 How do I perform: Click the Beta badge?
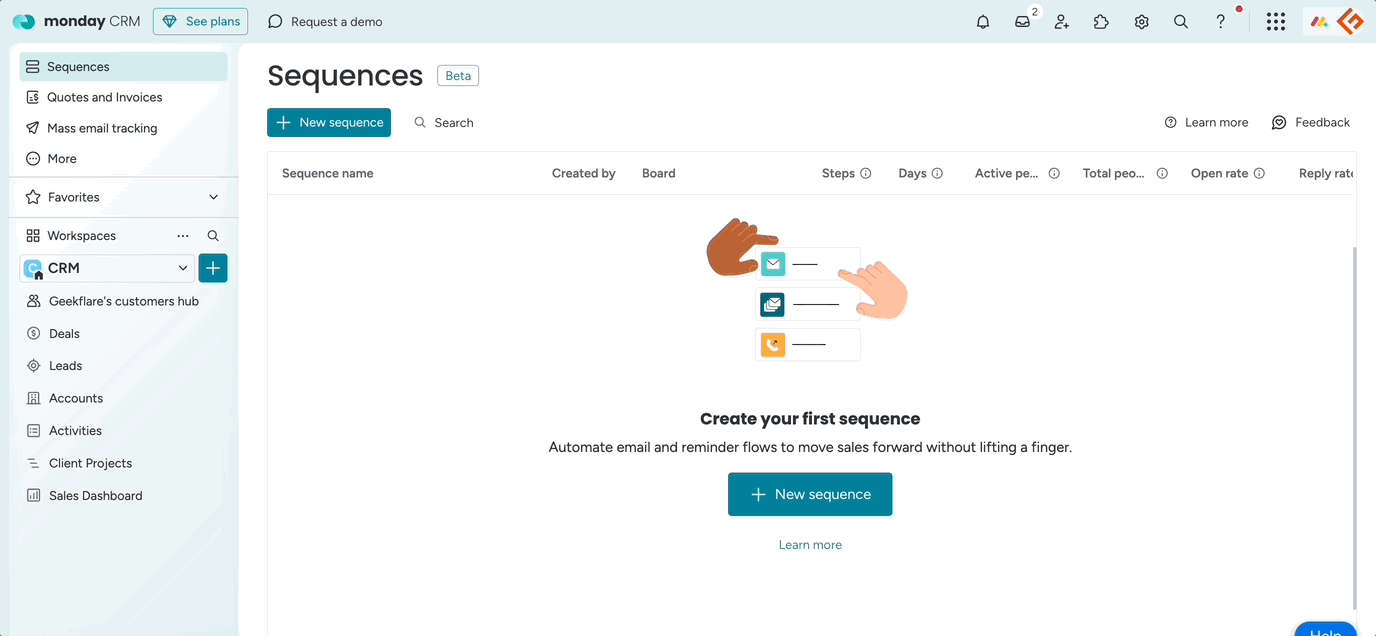point(458,76)
